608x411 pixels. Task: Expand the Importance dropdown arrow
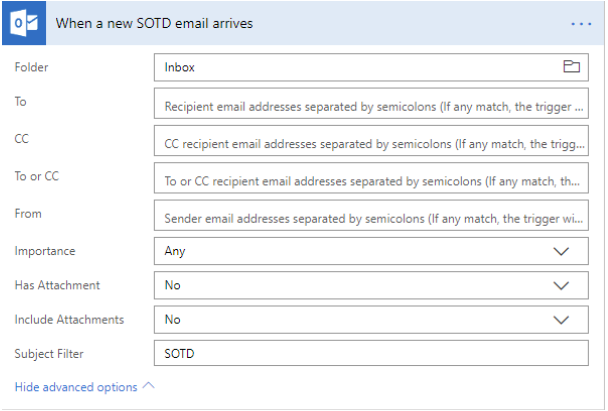[561, 251]
